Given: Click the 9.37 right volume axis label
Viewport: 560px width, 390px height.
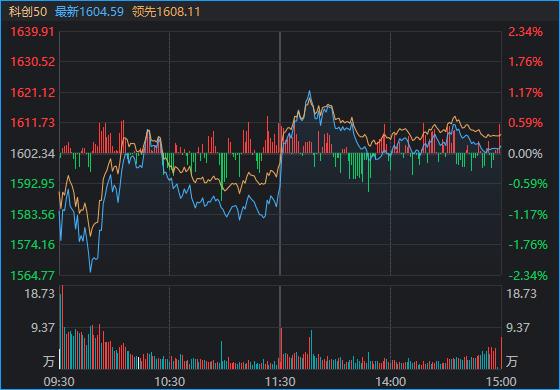Looking at the screenshot, I should [519, 328].
